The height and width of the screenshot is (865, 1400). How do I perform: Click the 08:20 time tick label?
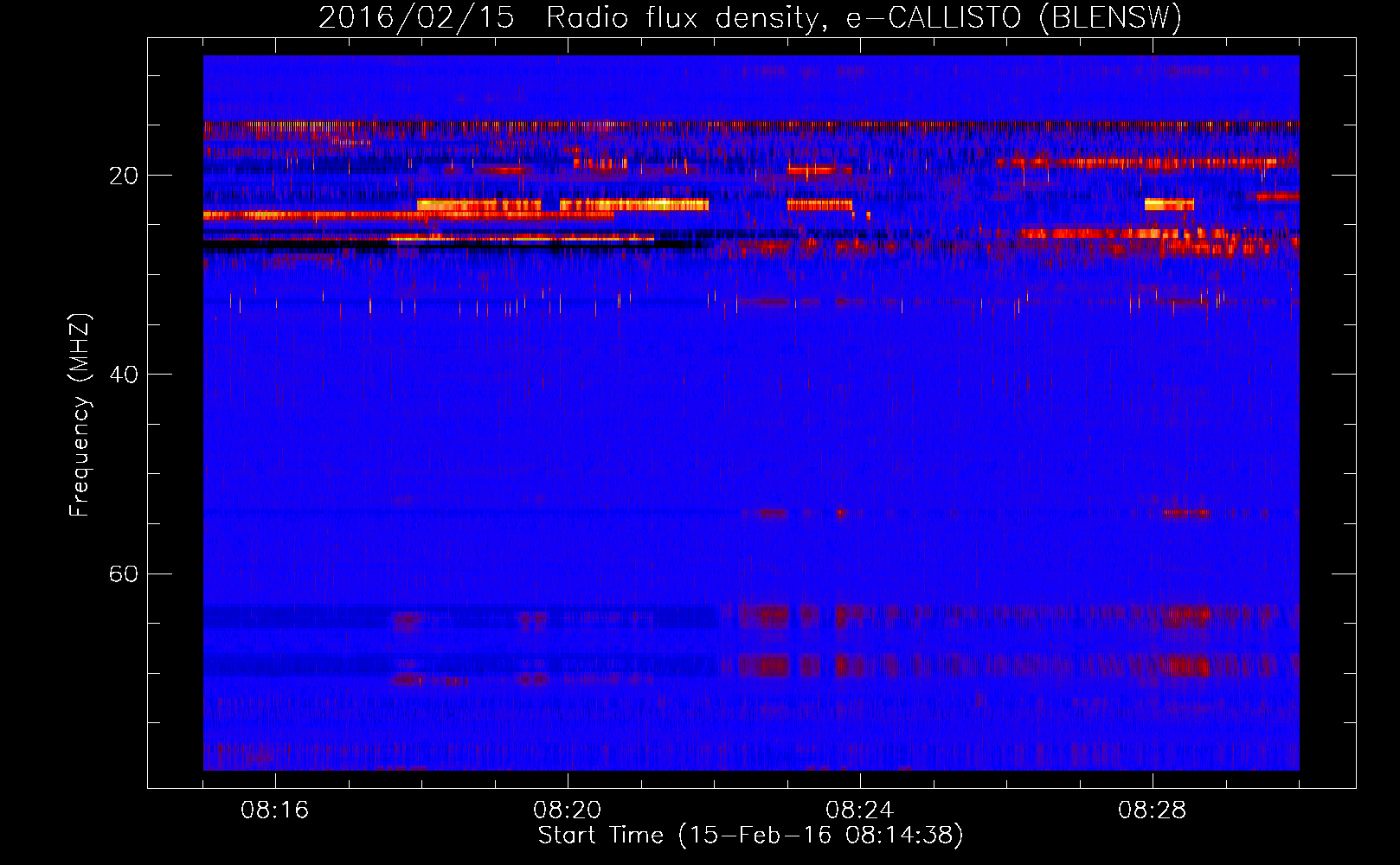coord(568,811)
